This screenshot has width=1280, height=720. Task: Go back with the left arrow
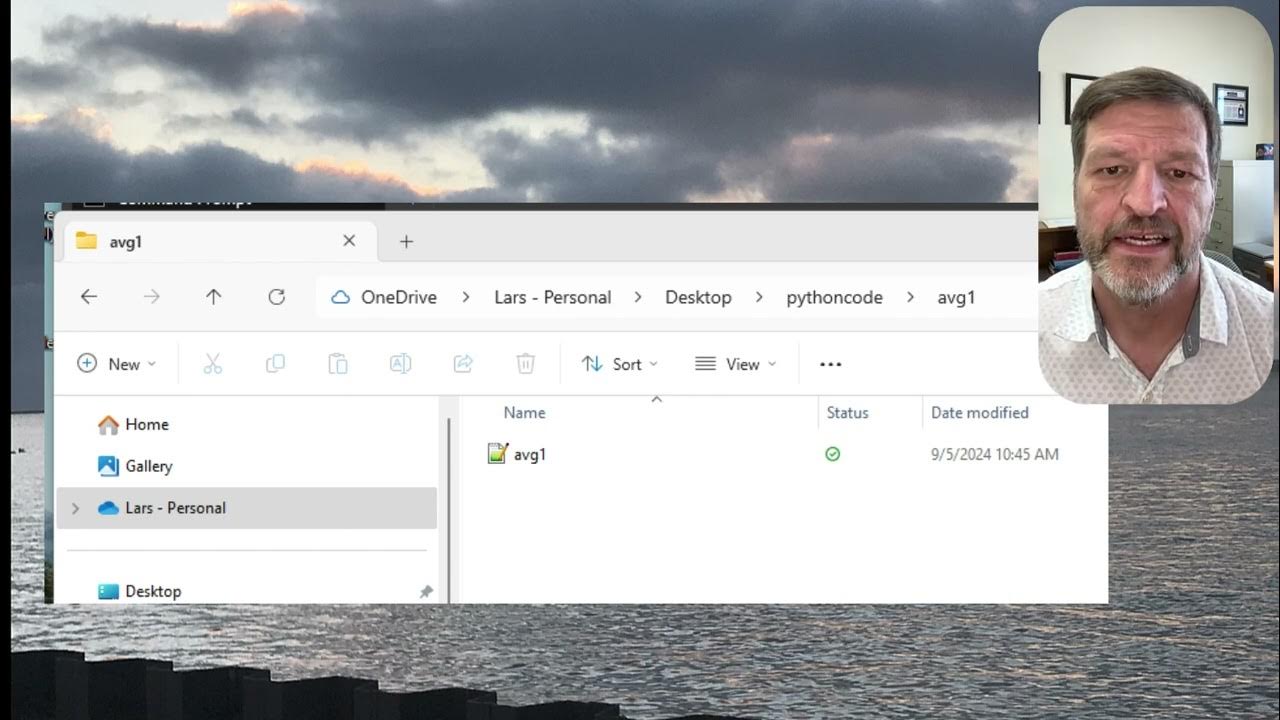[x=89, y=297]
